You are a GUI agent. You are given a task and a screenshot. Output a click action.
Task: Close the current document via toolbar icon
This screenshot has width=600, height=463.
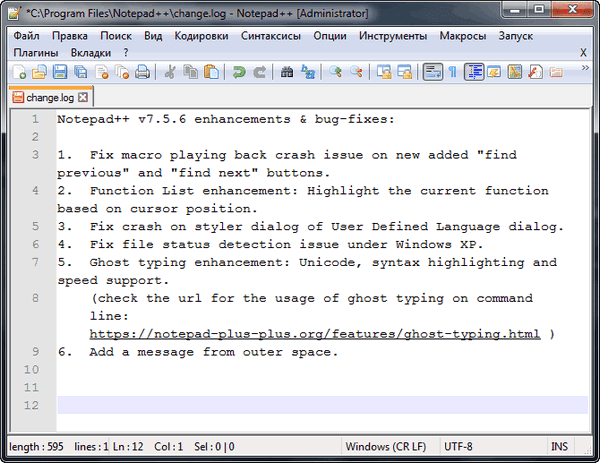(102, 72)
